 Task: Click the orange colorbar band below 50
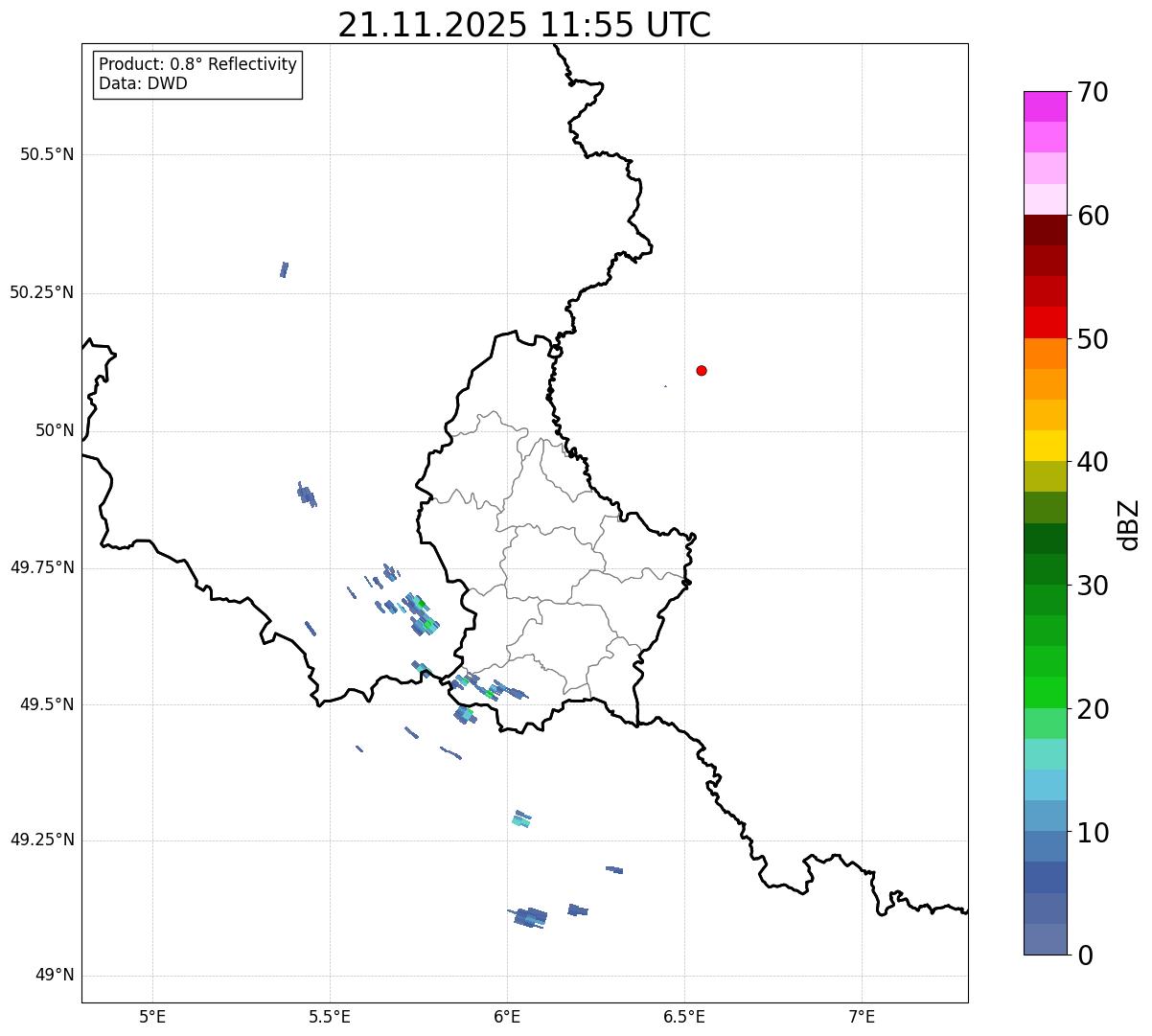coord(1045,354)
